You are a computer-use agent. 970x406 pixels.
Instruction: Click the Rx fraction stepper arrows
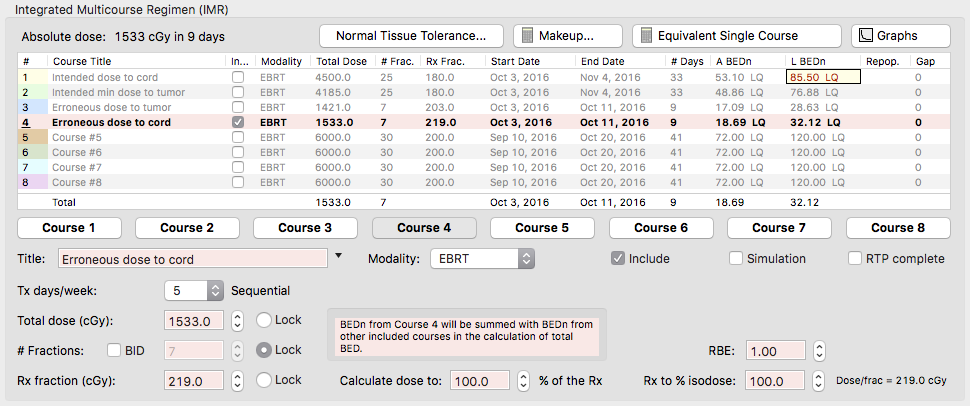click(237, 381)
